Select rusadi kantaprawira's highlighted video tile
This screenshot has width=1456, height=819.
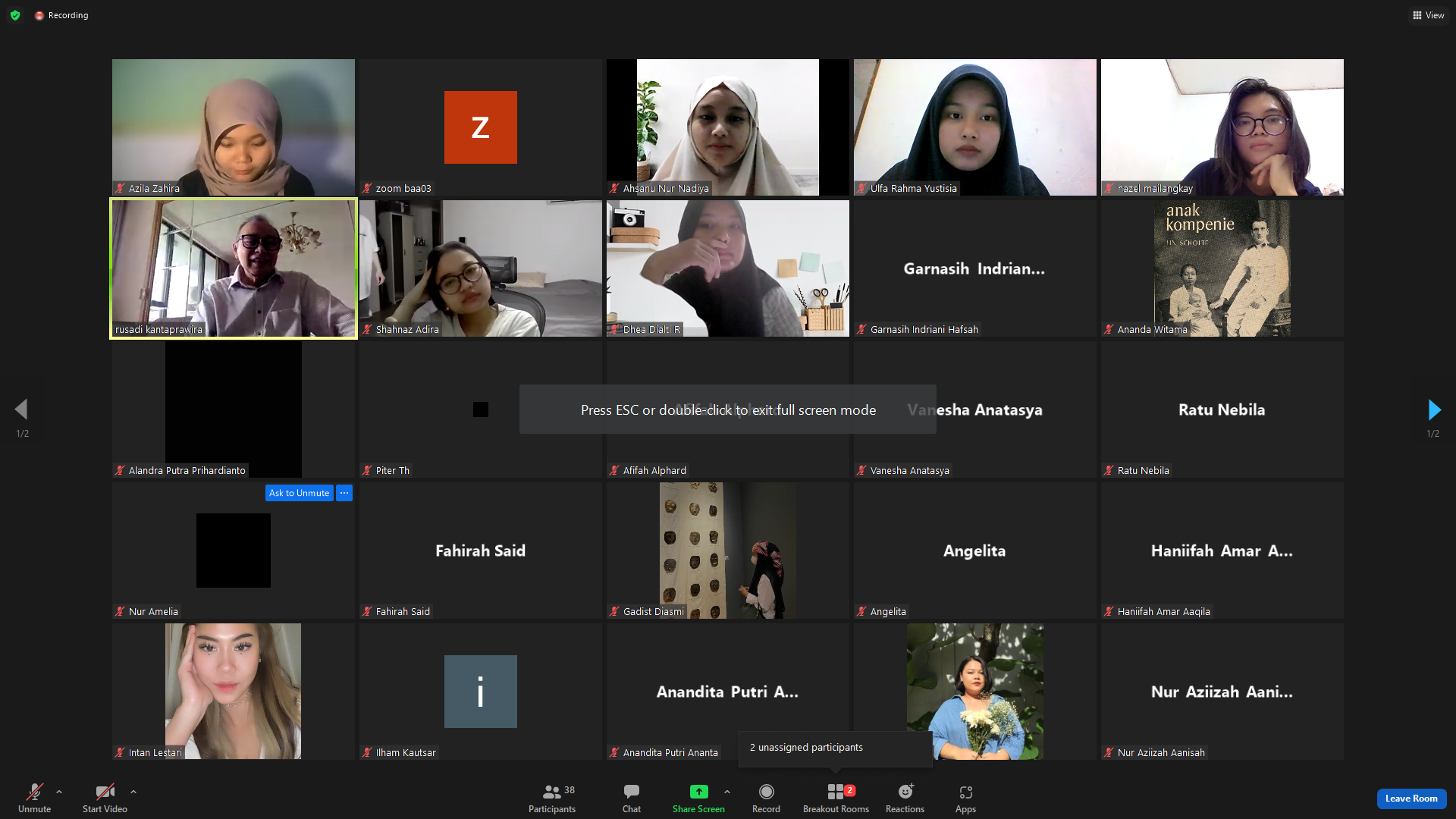[234, 268]
